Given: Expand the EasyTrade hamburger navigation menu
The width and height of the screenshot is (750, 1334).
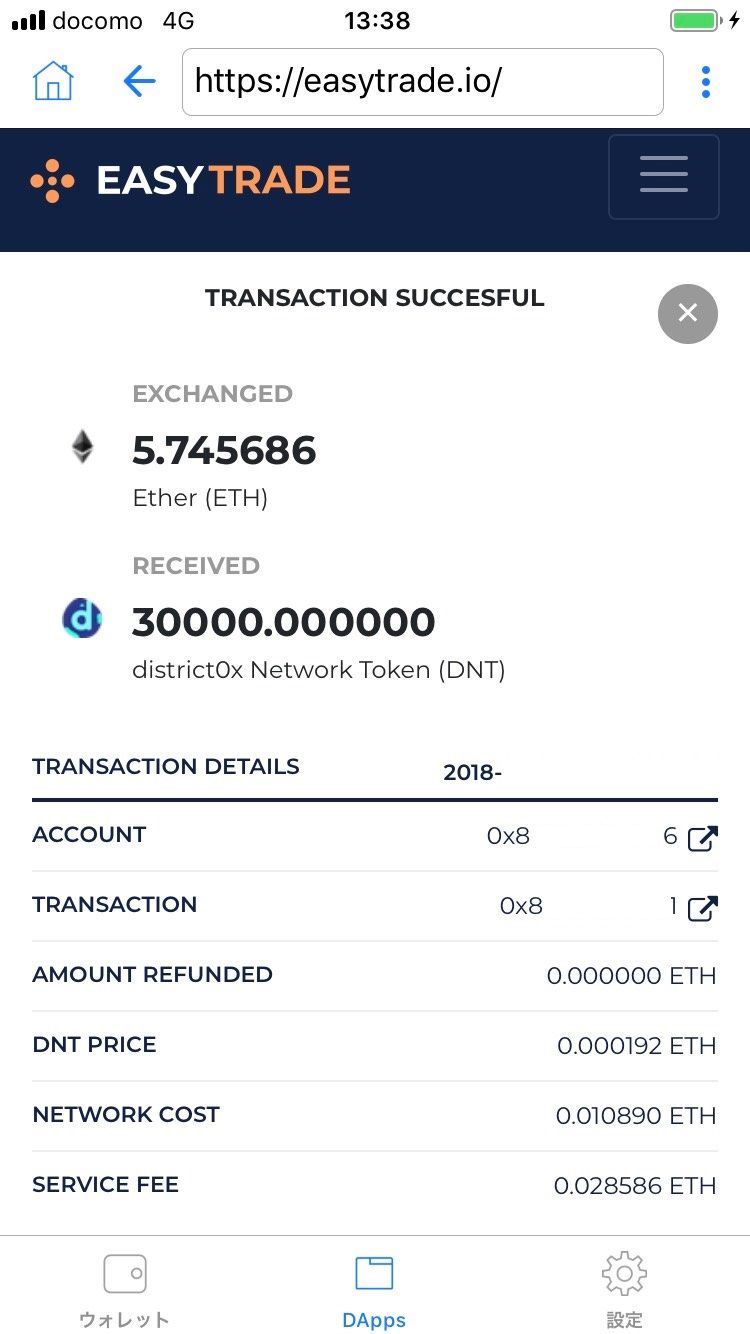Looking at the screenshot, I should click(x=663, y=176).
